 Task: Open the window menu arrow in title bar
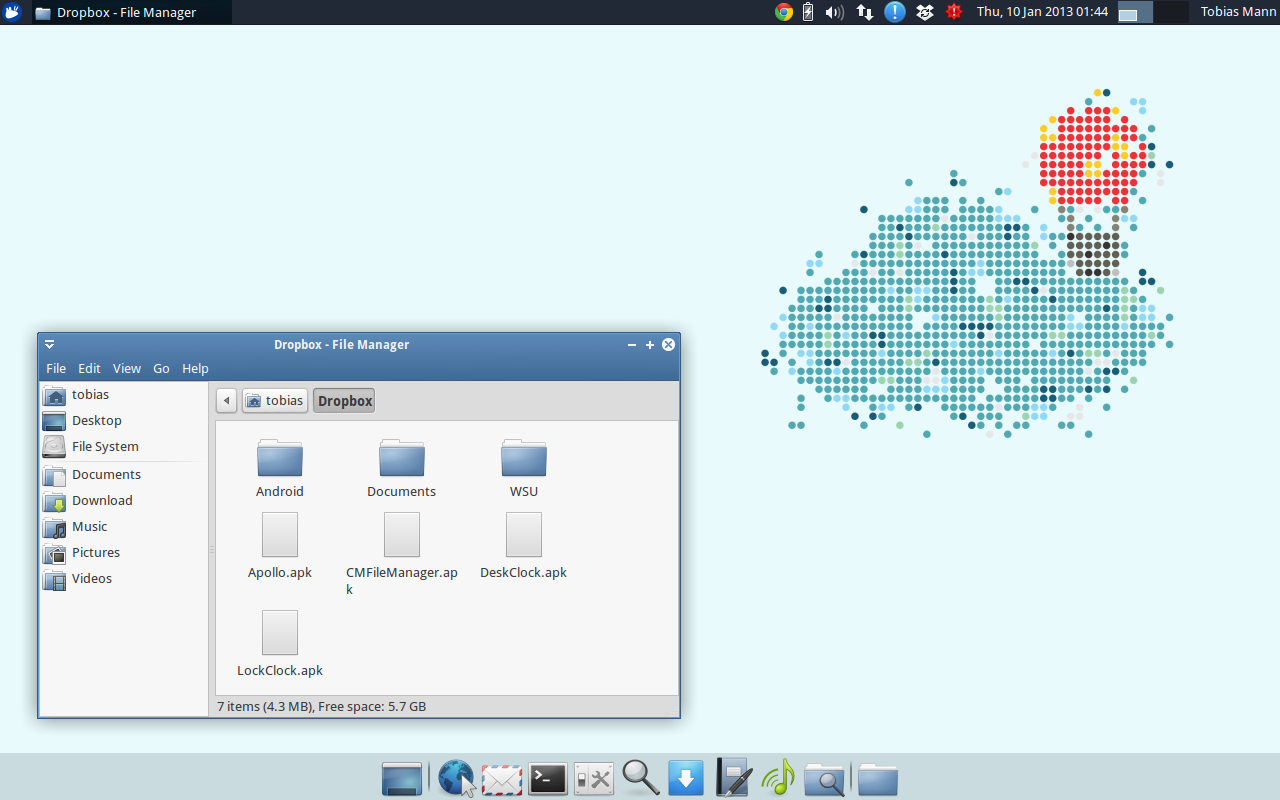coord(49,345)
